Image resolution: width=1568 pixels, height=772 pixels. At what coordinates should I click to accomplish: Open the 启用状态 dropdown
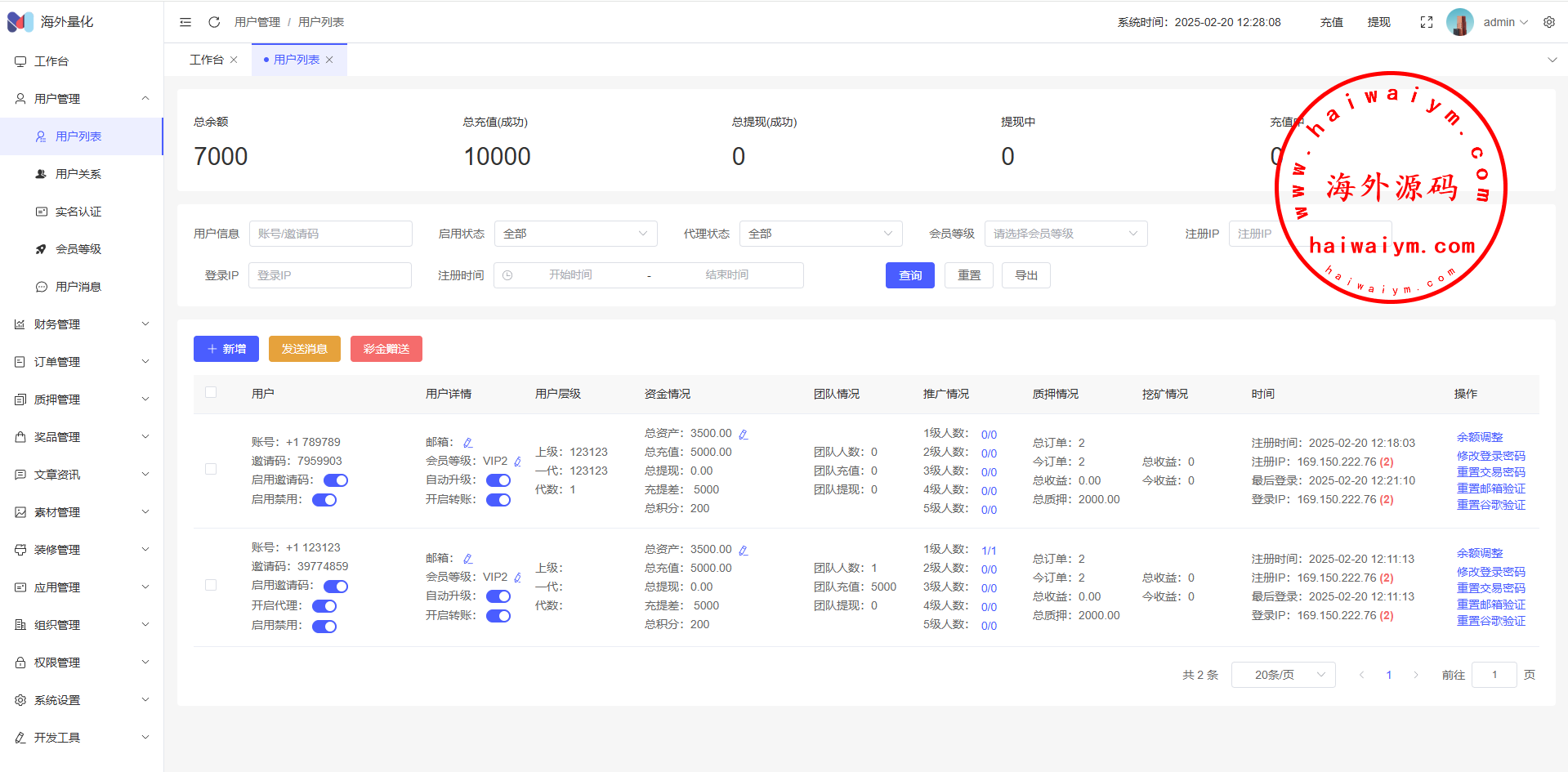tap(575, 234)
